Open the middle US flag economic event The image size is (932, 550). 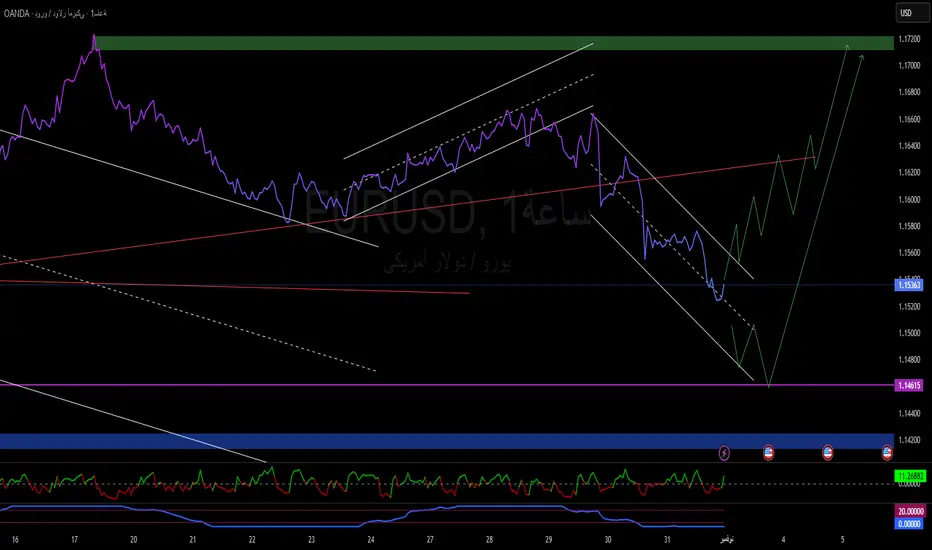coord(827,453)
